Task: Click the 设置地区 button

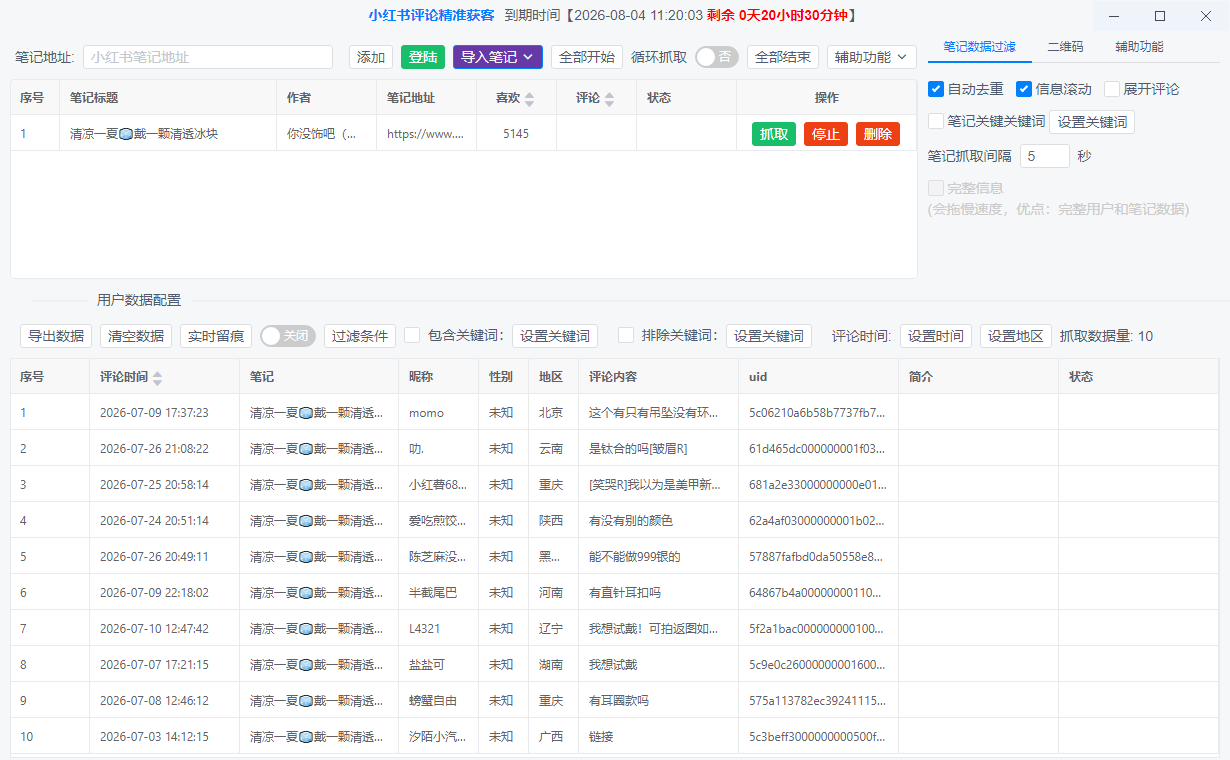Action: tap(1016, 336)
